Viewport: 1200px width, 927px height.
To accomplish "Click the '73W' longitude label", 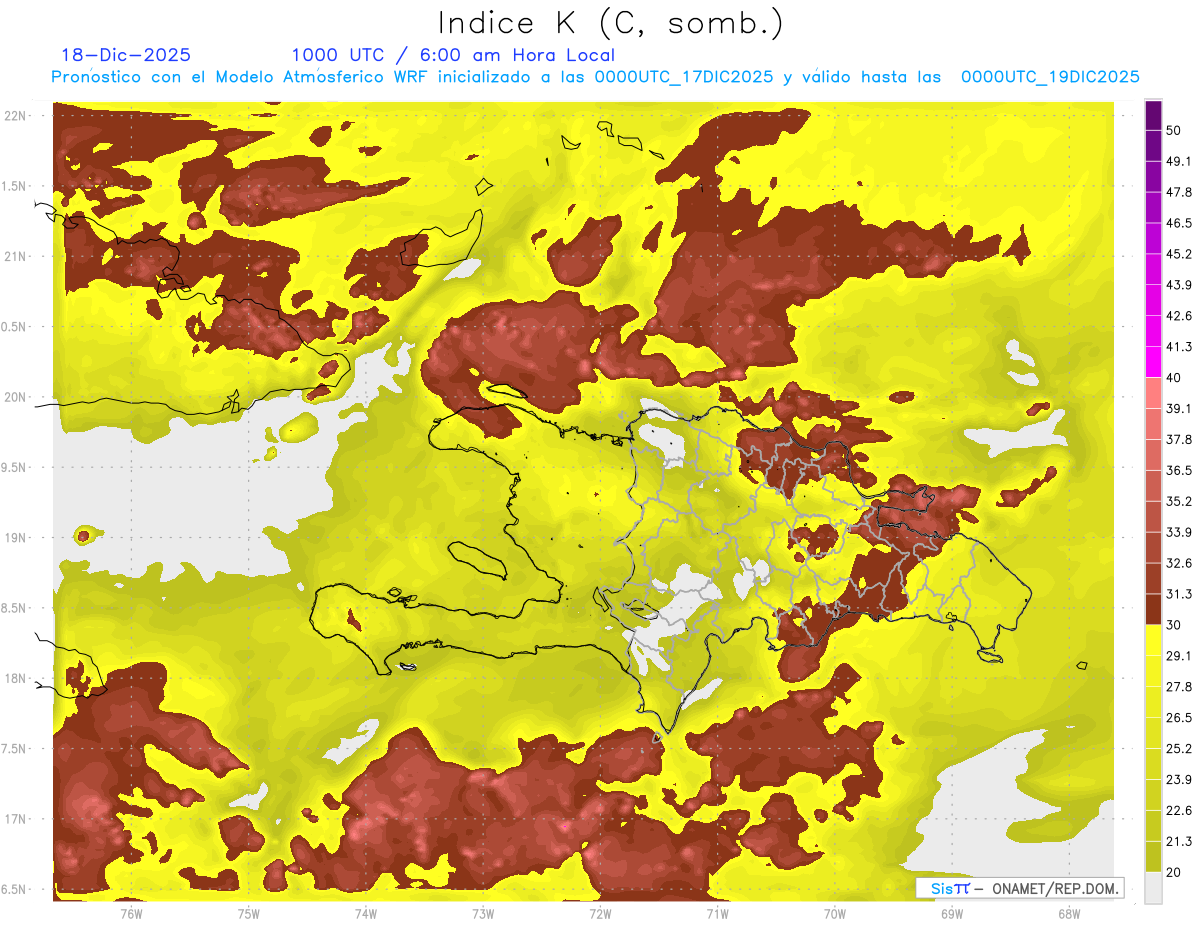I will coord(483,914).
